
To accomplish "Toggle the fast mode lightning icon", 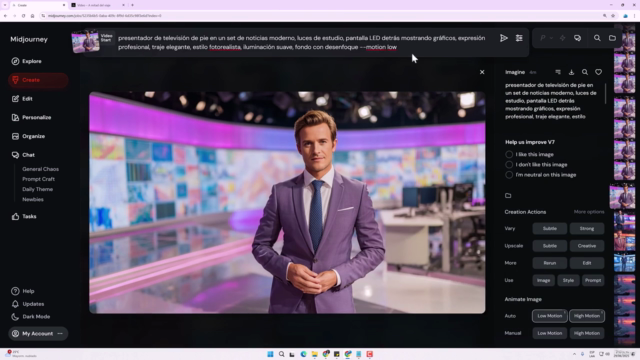I will click(562, 38).
